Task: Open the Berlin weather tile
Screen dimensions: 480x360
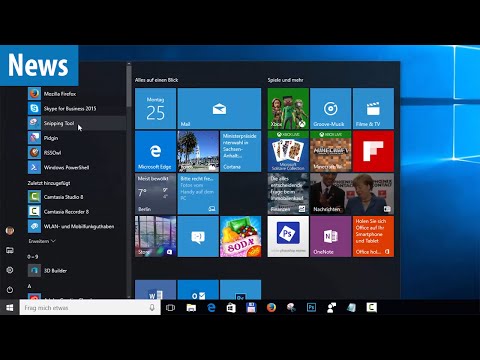Action: [x=155, y=194]
